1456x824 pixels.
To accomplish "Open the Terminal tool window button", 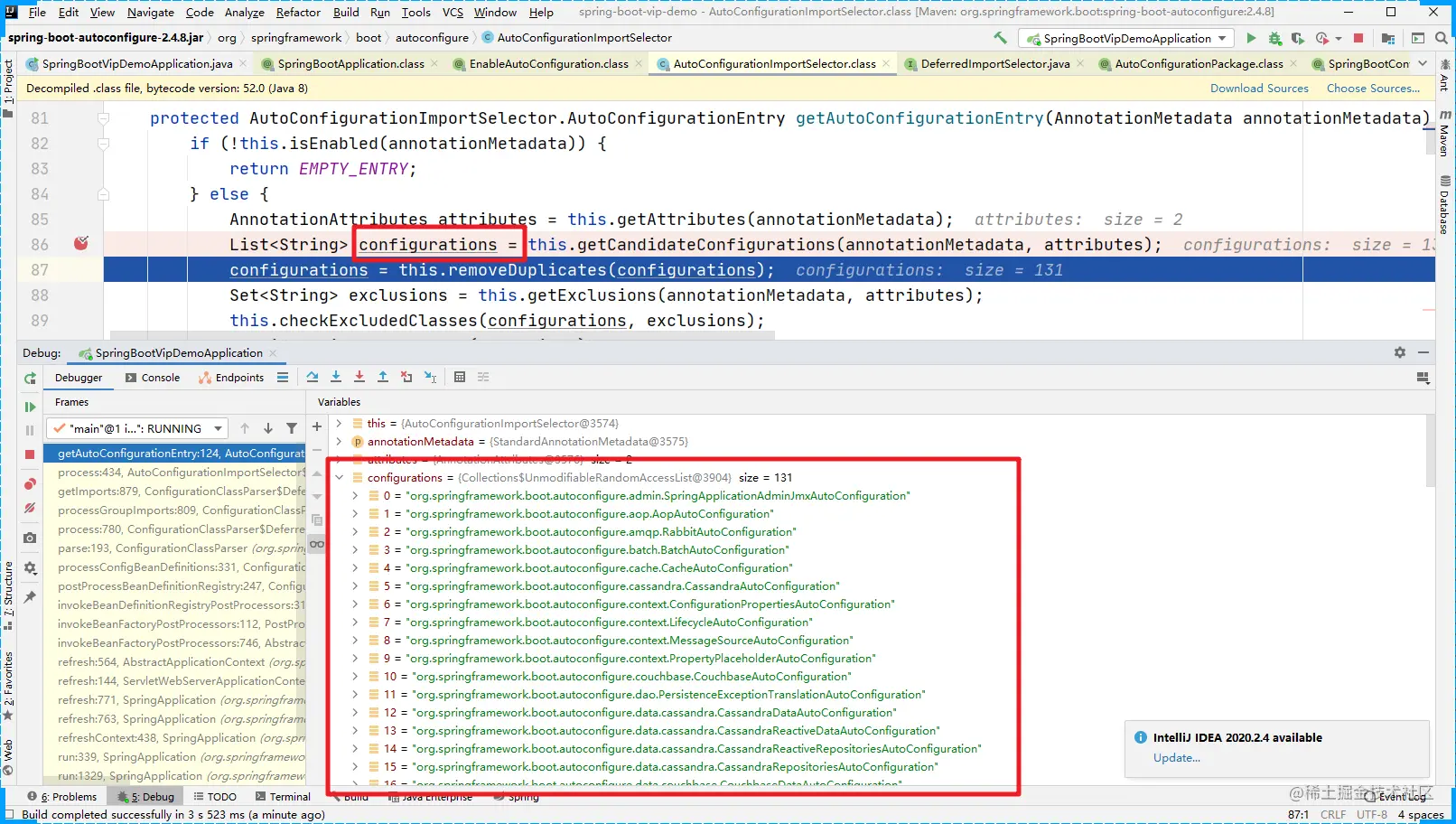I will click(x=283, y=797).
